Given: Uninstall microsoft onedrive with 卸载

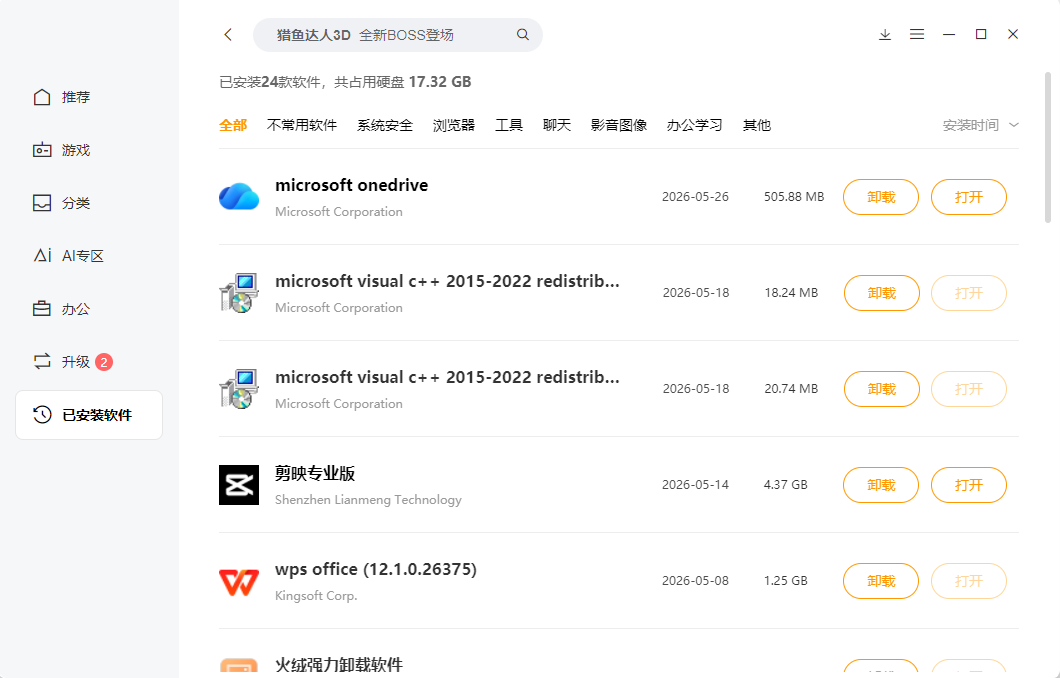Looking at the screenshot, I should point(881,197).
